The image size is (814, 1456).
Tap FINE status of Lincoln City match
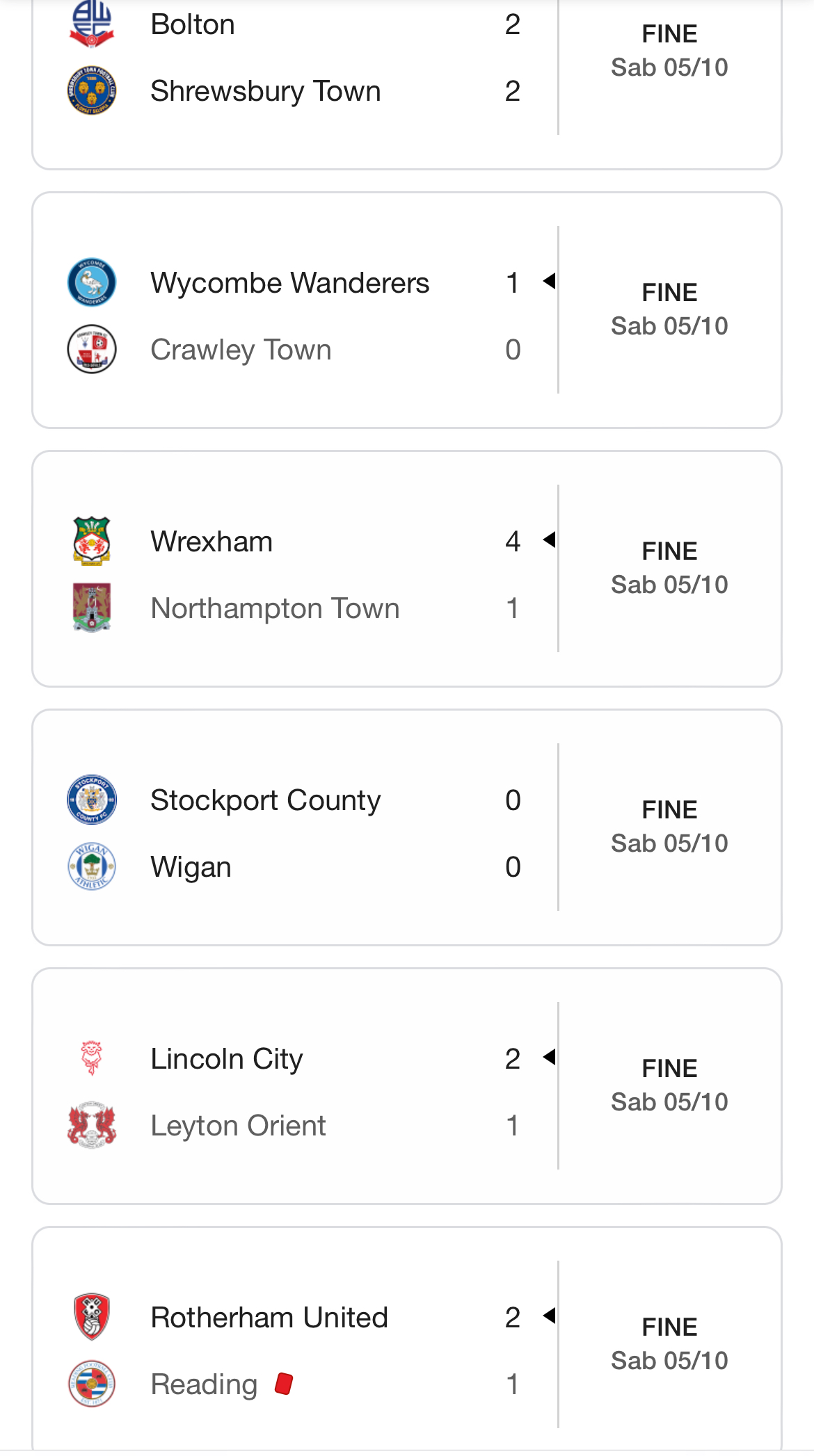pyautogui.click(x=669, y=1069)
